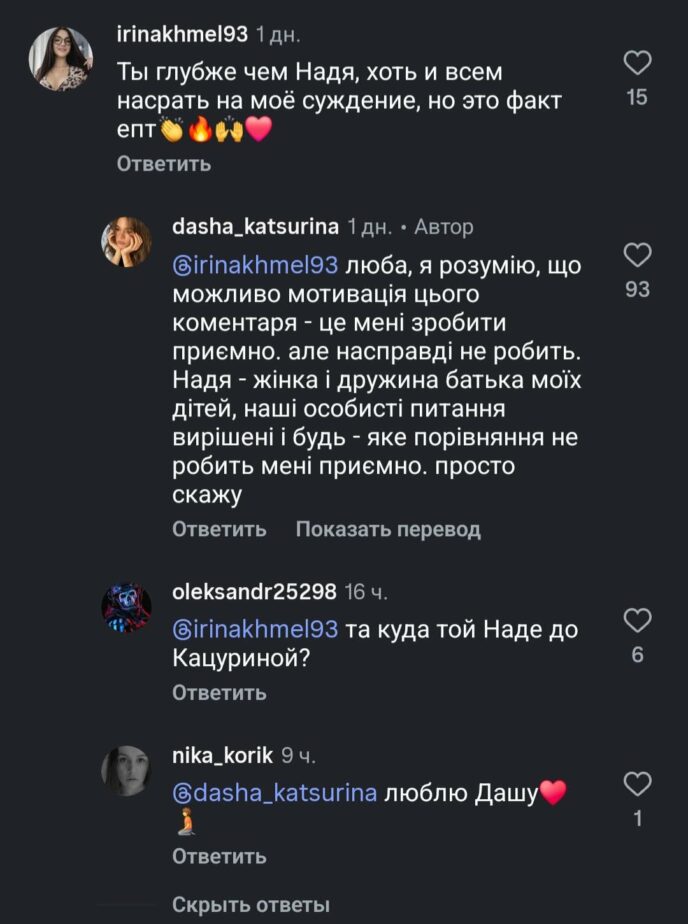Open username oleksandr25298
This screenshot has height=924, width=688.
click(x=254, y=592)
